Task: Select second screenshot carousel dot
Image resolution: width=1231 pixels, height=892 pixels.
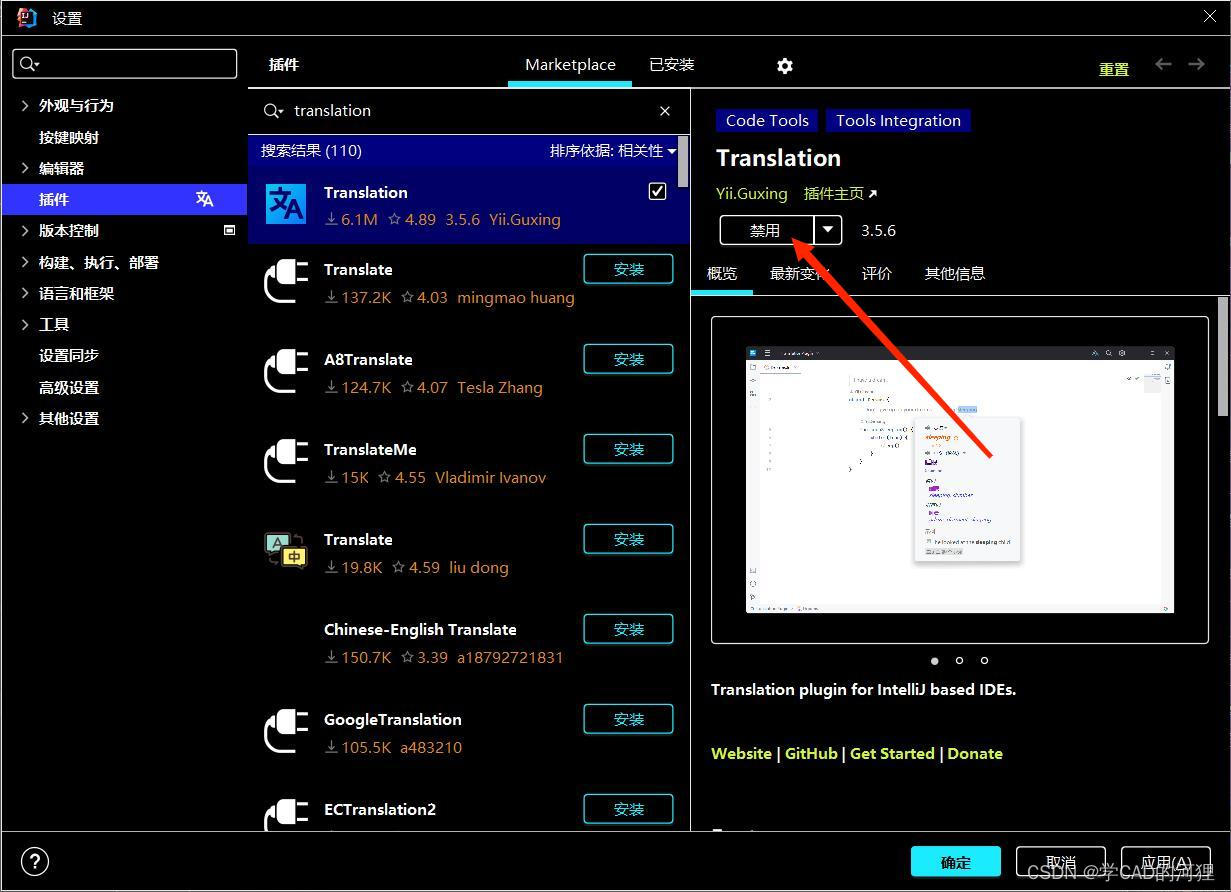Action: tap(960, 660)
